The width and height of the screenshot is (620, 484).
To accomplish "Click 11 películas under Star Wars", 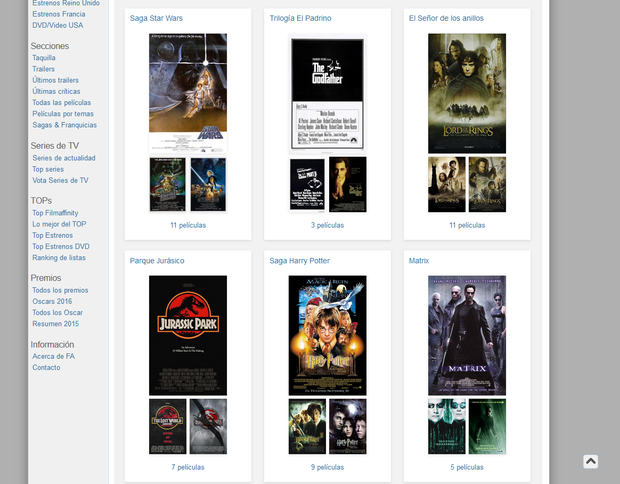I will [188, 225].
